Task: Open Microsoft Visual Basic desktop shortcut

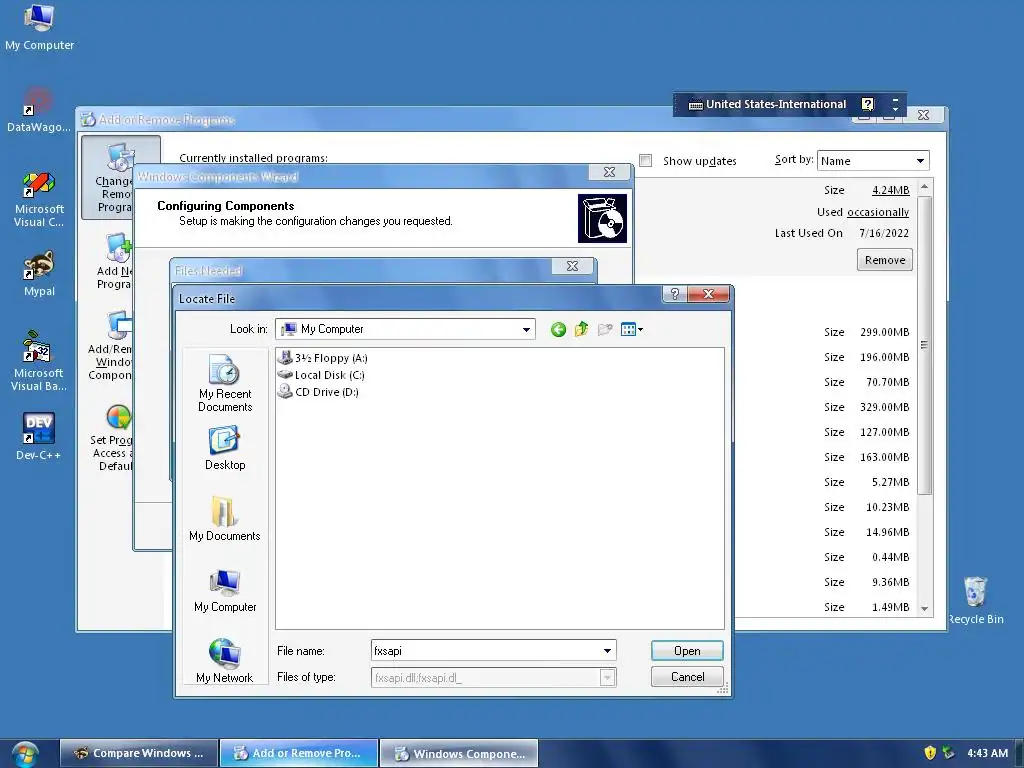Action: click(x=39, y=361)
